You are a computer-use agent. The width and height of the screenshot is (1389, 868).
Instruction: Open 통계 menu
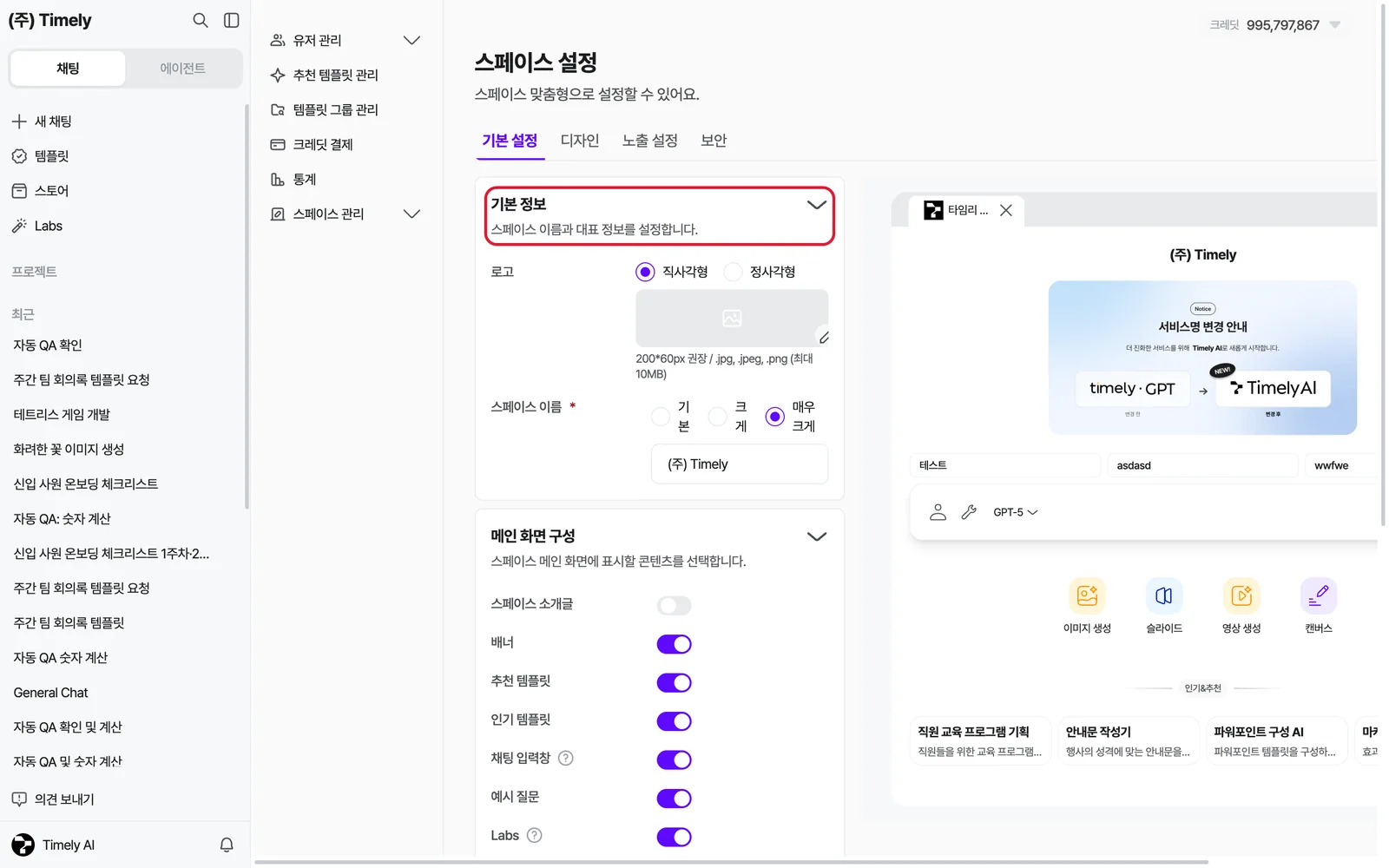click(305, 179)
